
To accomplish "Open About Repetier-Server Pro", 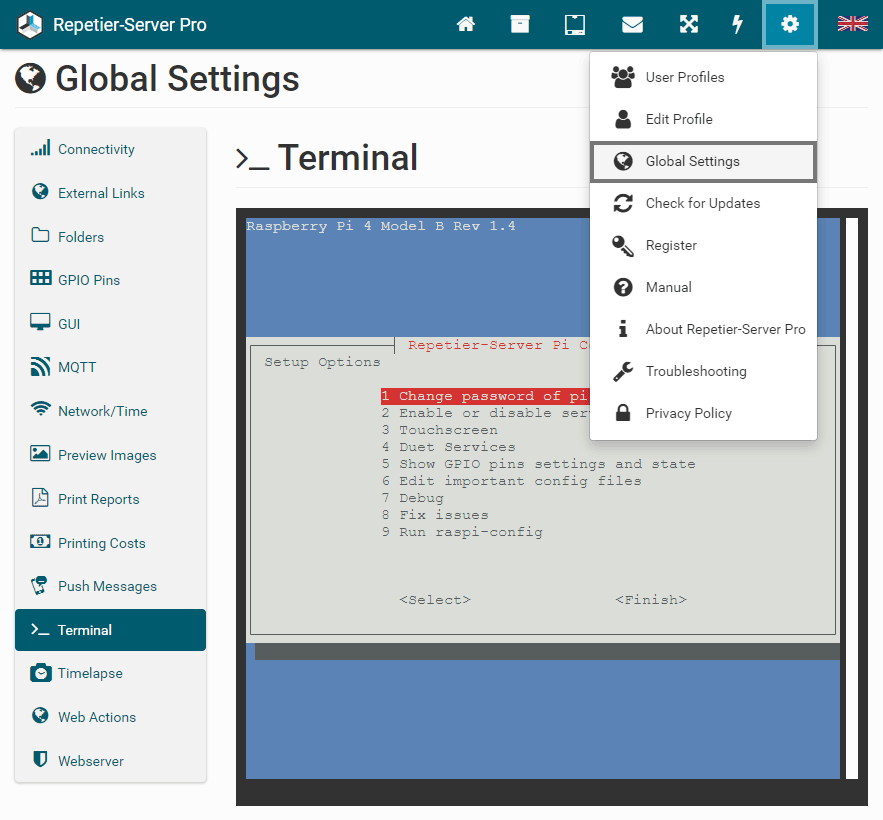I will [x=703, y=329].
